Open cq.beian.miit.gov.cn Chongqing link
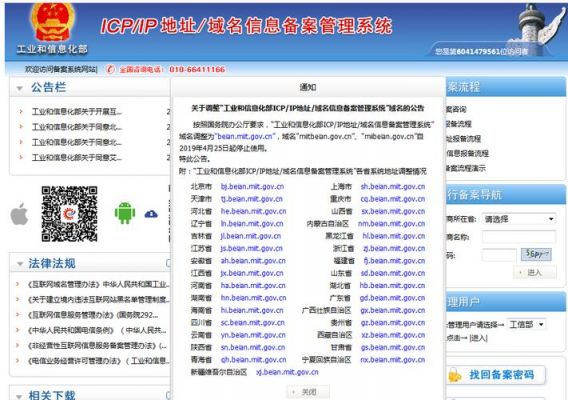568x400 pixels. (393, 199)
